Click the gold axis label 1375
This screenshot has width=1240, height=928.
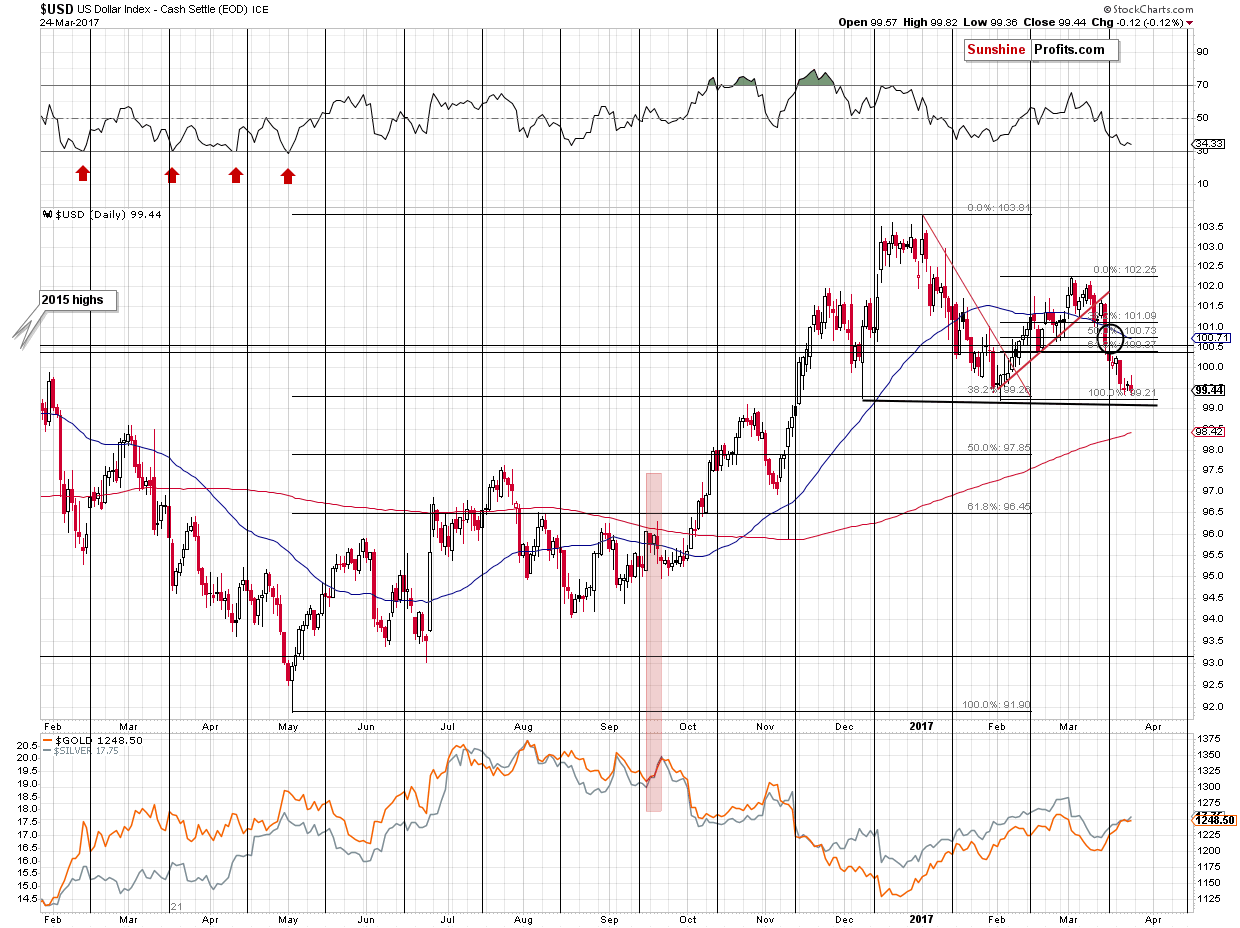1209,738
